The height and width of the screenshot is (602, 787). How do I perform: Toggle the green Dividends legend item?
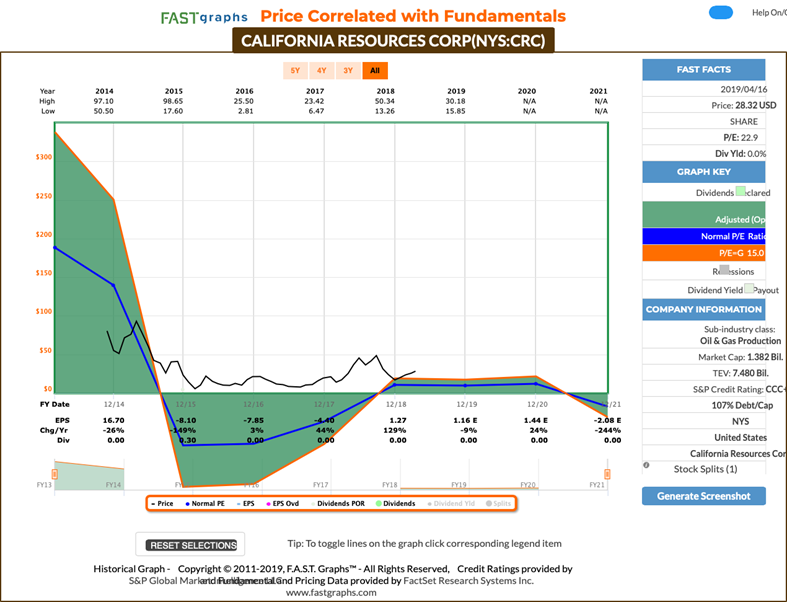click(396, 504)
